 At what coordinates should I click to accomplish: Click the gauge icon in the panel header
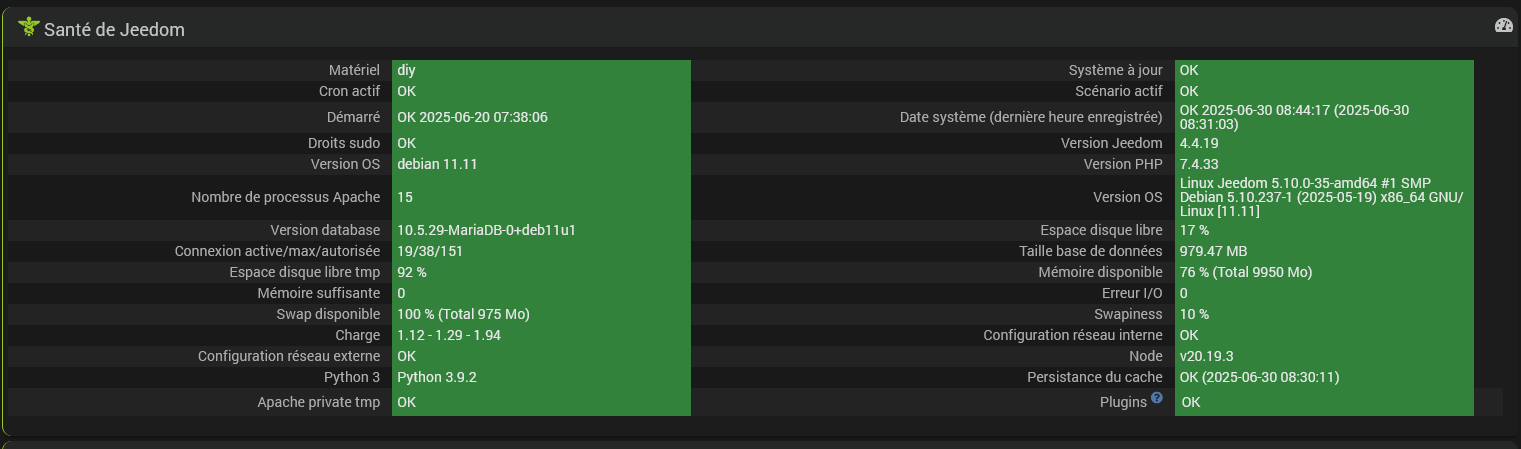1504,26
